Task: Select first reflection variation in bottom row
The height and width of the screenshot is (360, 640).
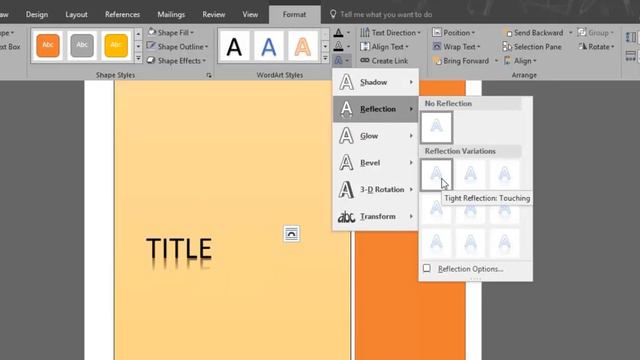Action: pos(436,243)
